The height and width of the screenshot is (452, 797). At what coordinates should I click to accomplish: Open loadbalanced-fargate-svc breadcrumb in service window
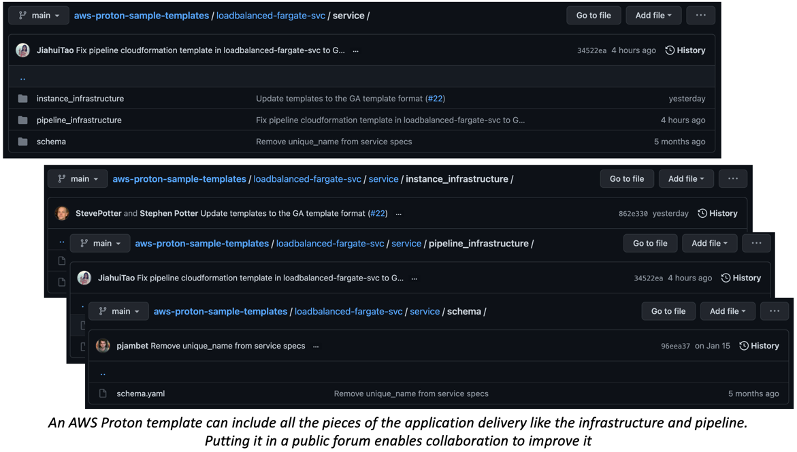[x=270, y=16]
